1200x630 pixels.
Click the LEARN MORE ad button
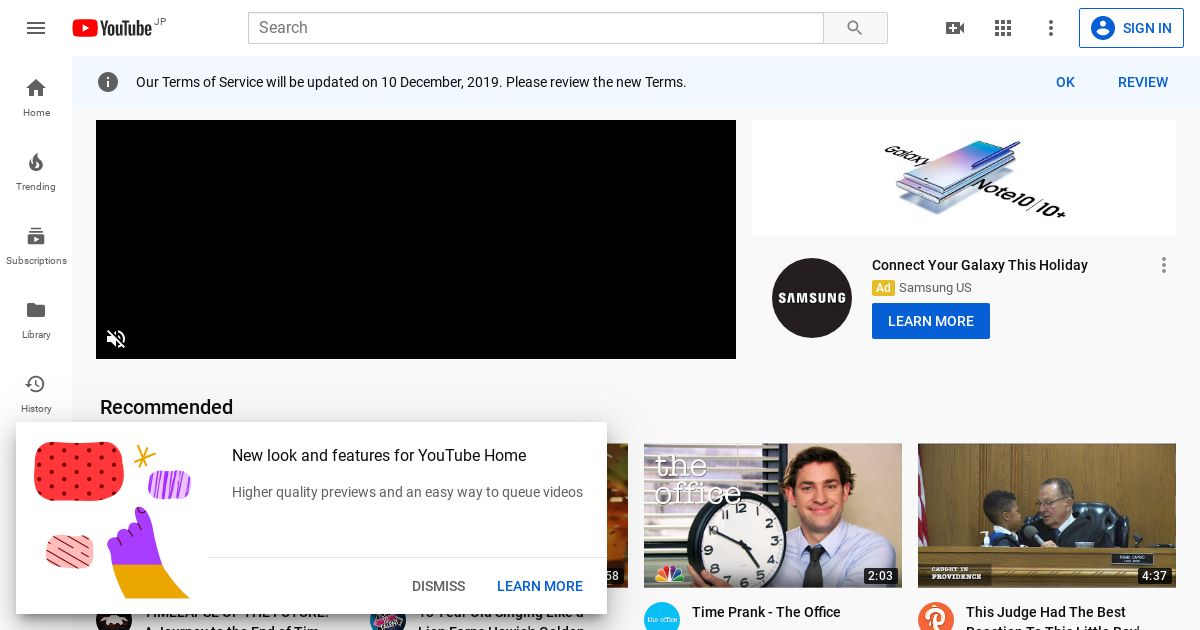(x=931, y=321)
